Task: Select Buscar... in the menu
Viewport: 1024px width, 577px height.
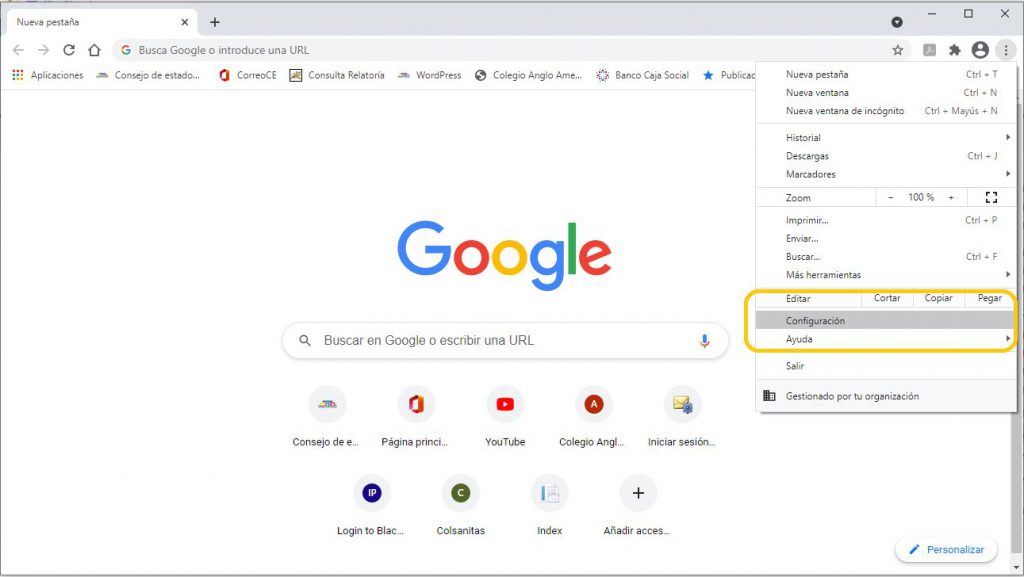Action: tap(886, 257)
